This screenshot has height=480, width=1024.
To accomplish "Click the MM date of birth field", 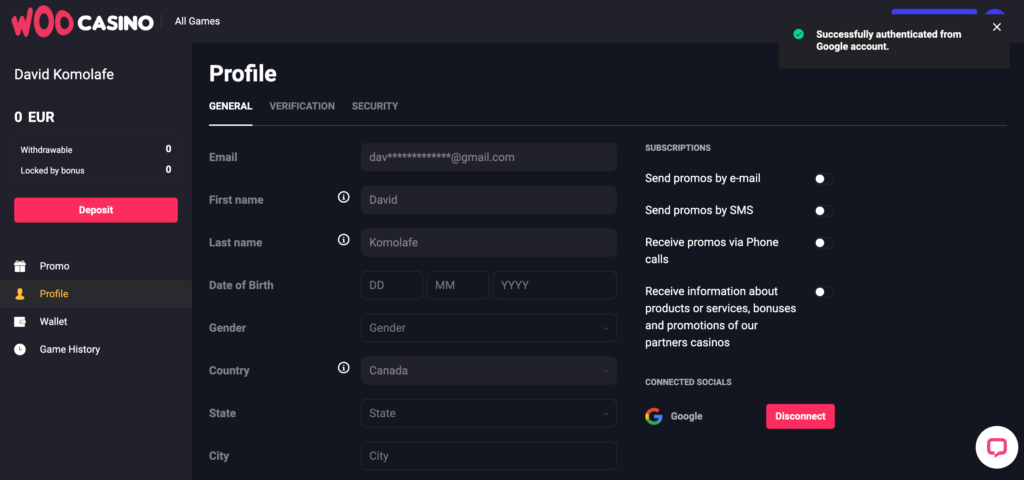I will 458,285.
